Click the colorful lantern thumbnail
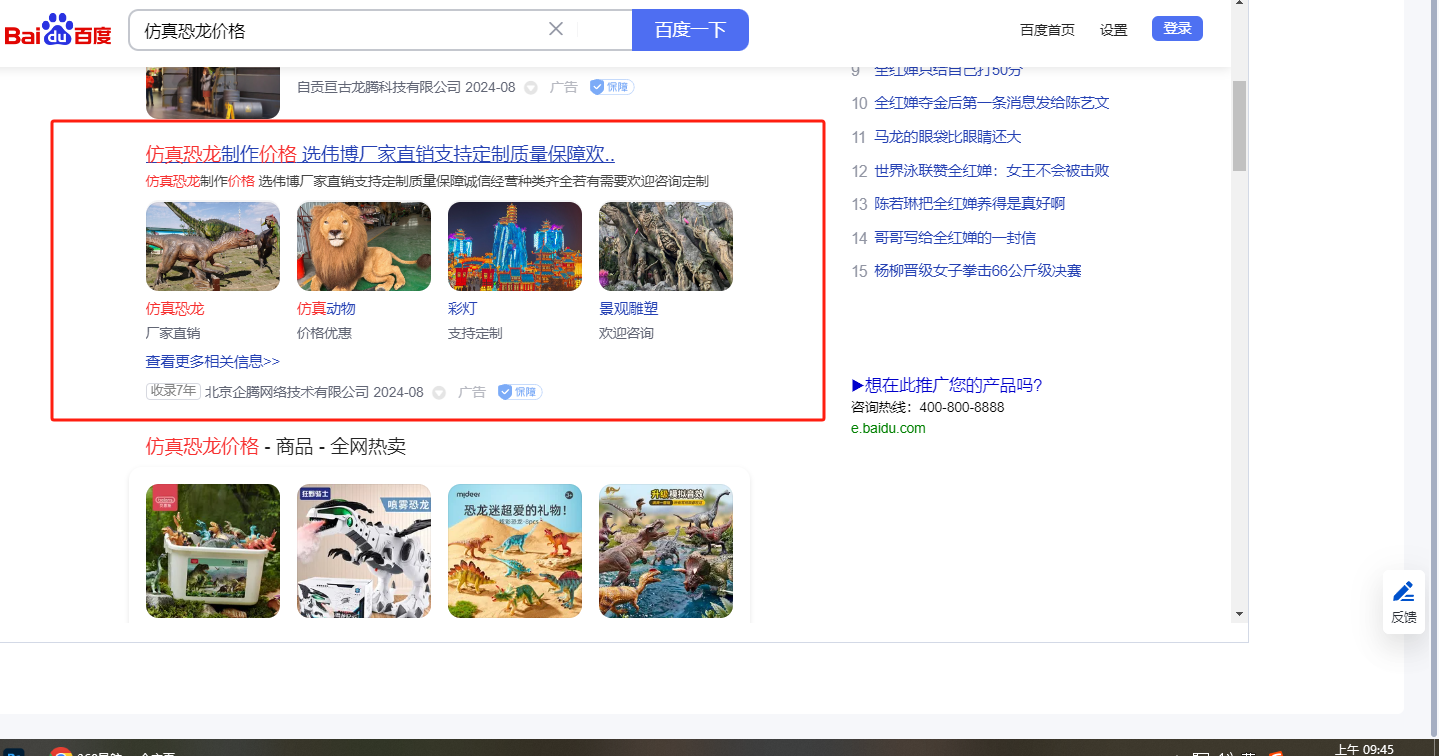The image size is (1439, 756). (515, 247)
